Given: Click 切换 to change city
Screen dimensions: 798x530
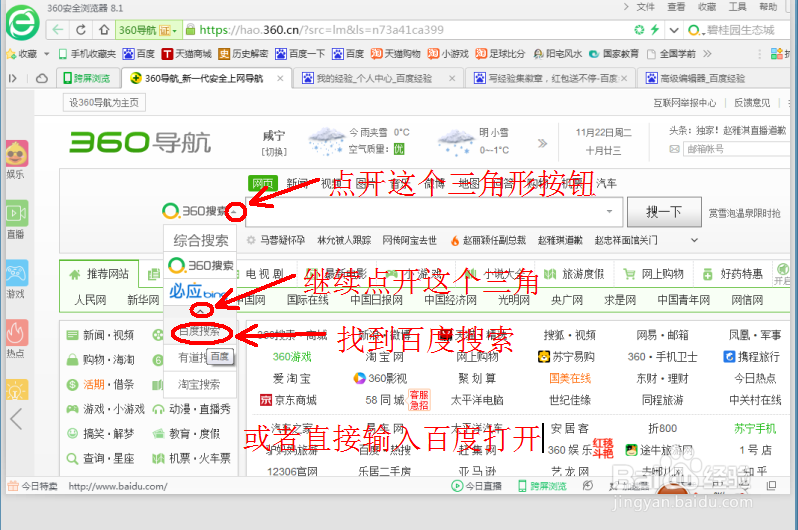Looking at the screenshot, I should click(x=274, y=152).
